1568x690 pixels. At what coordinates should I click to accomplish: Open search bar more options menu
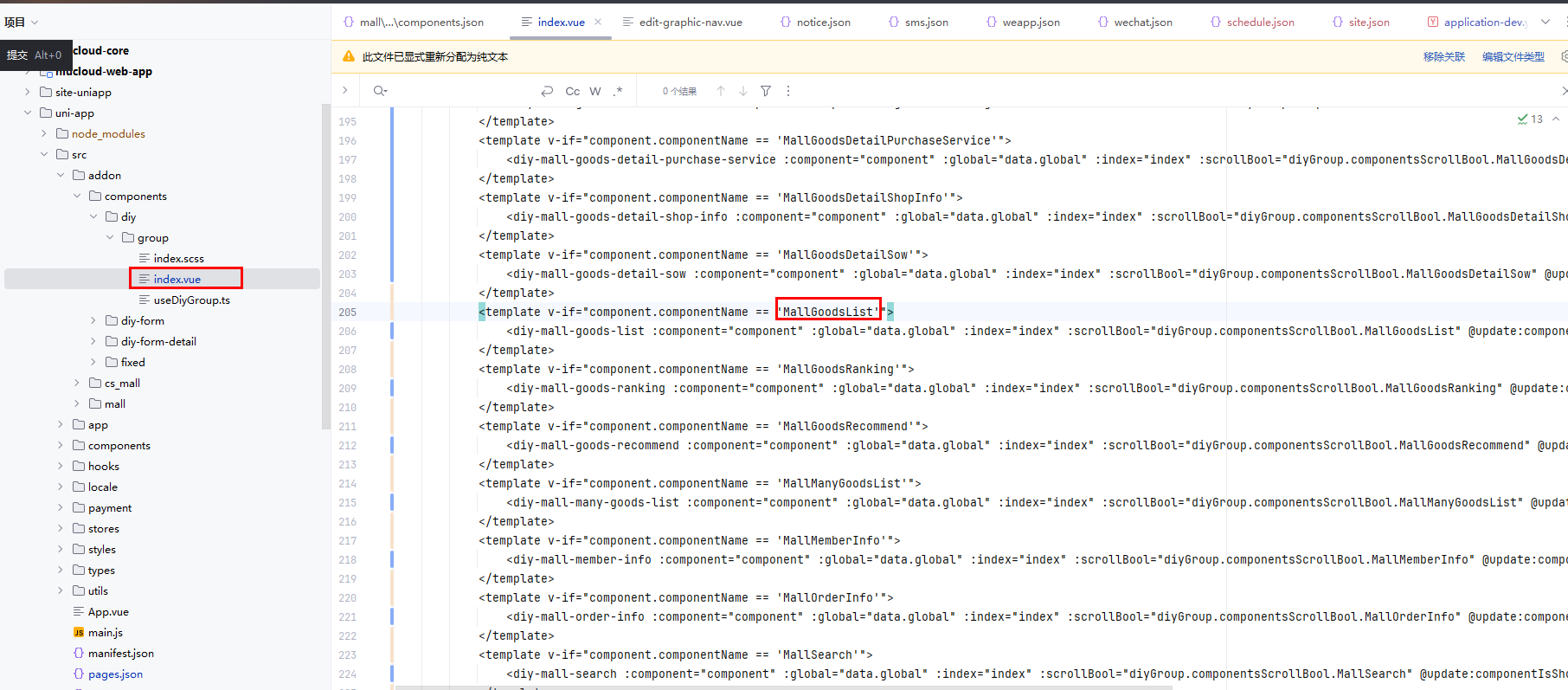788,91
